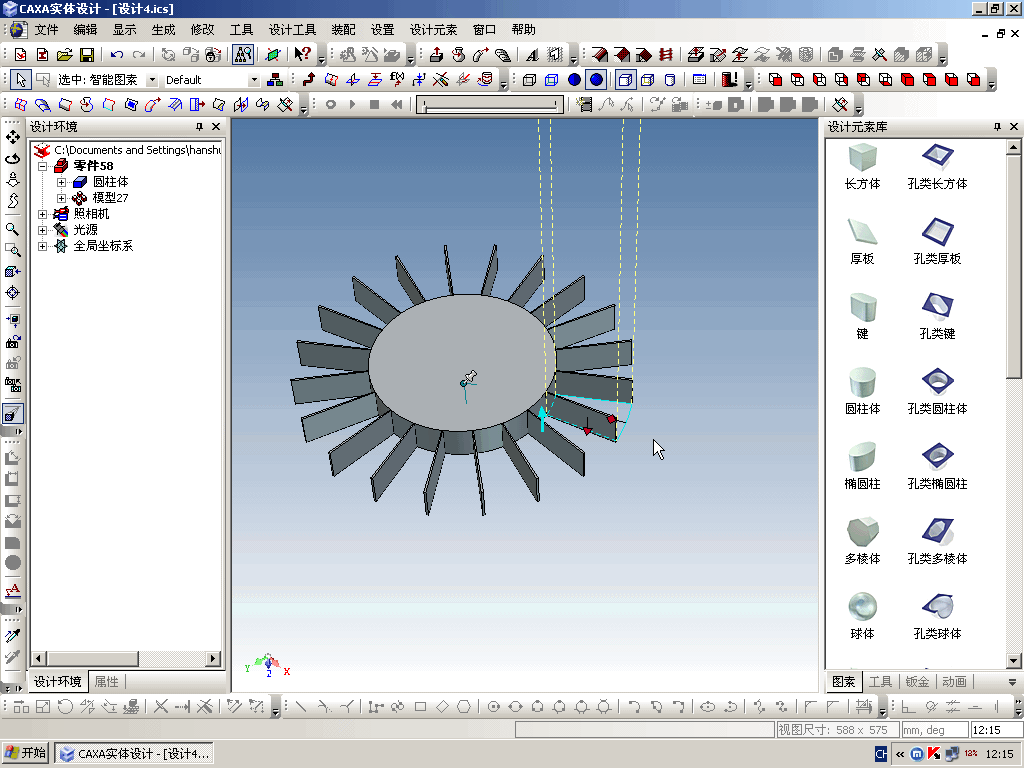This screenshot has width=1024, height=768.
Task: Open the 开始 Start menu
Action: tap(25, 754)
